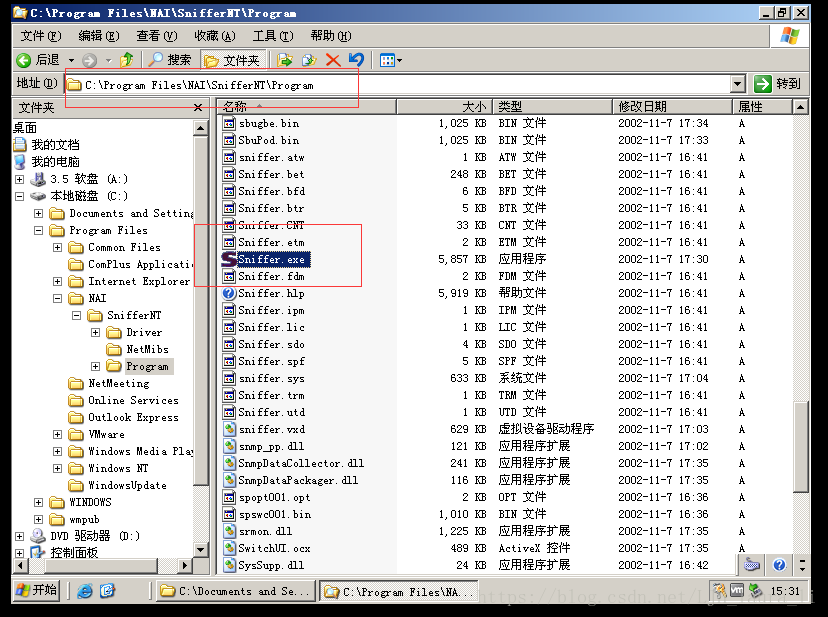Click the DVD 驱动器 (D:) drive icon
Screen dimensions: 828x617
(38, 536)
